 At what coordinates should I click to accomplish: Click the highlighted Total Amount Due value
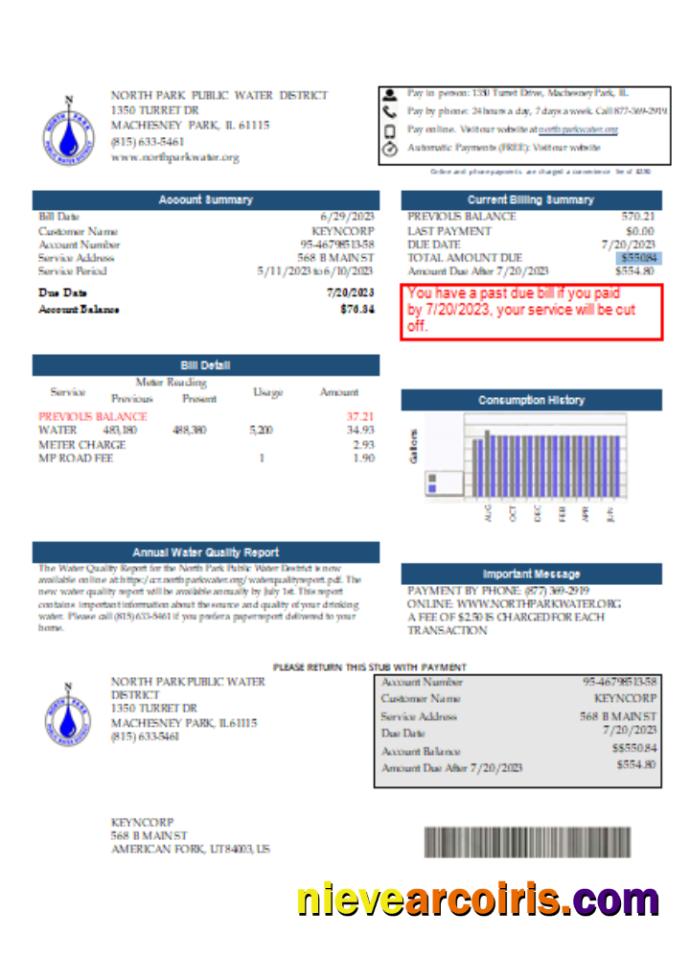coord(636,257)
